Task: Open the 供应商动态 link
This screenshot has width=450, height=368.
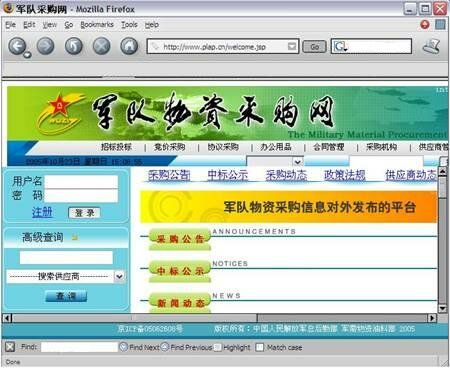Action: pyautogui.click(x=411, y=175)
